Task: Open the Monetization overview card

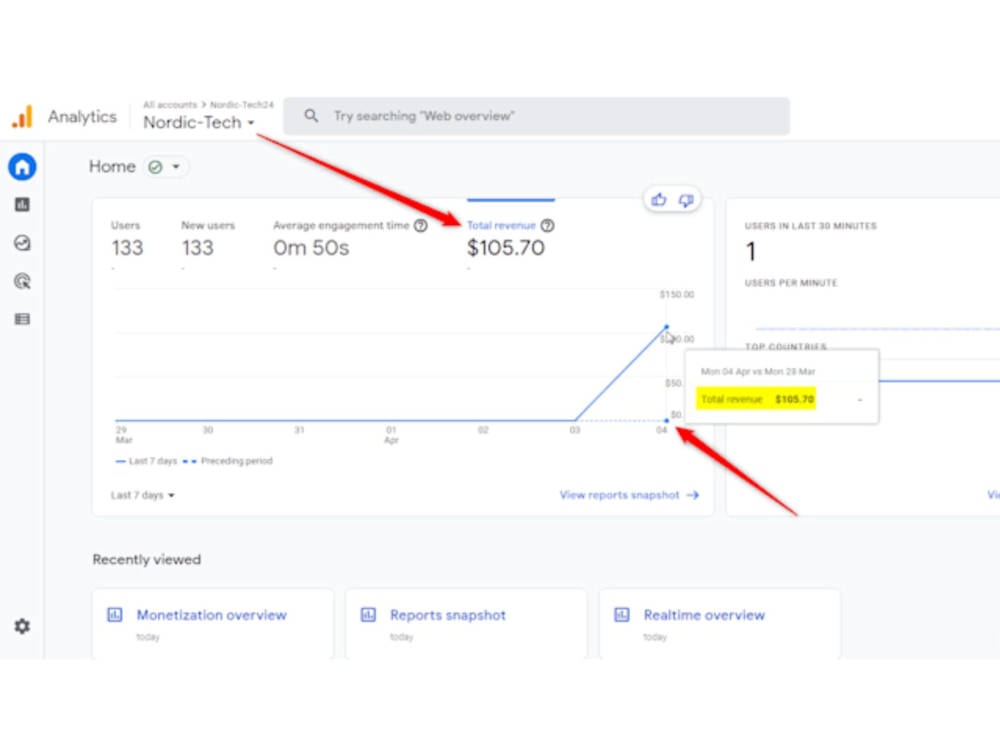Action: (x=211, y=615)
